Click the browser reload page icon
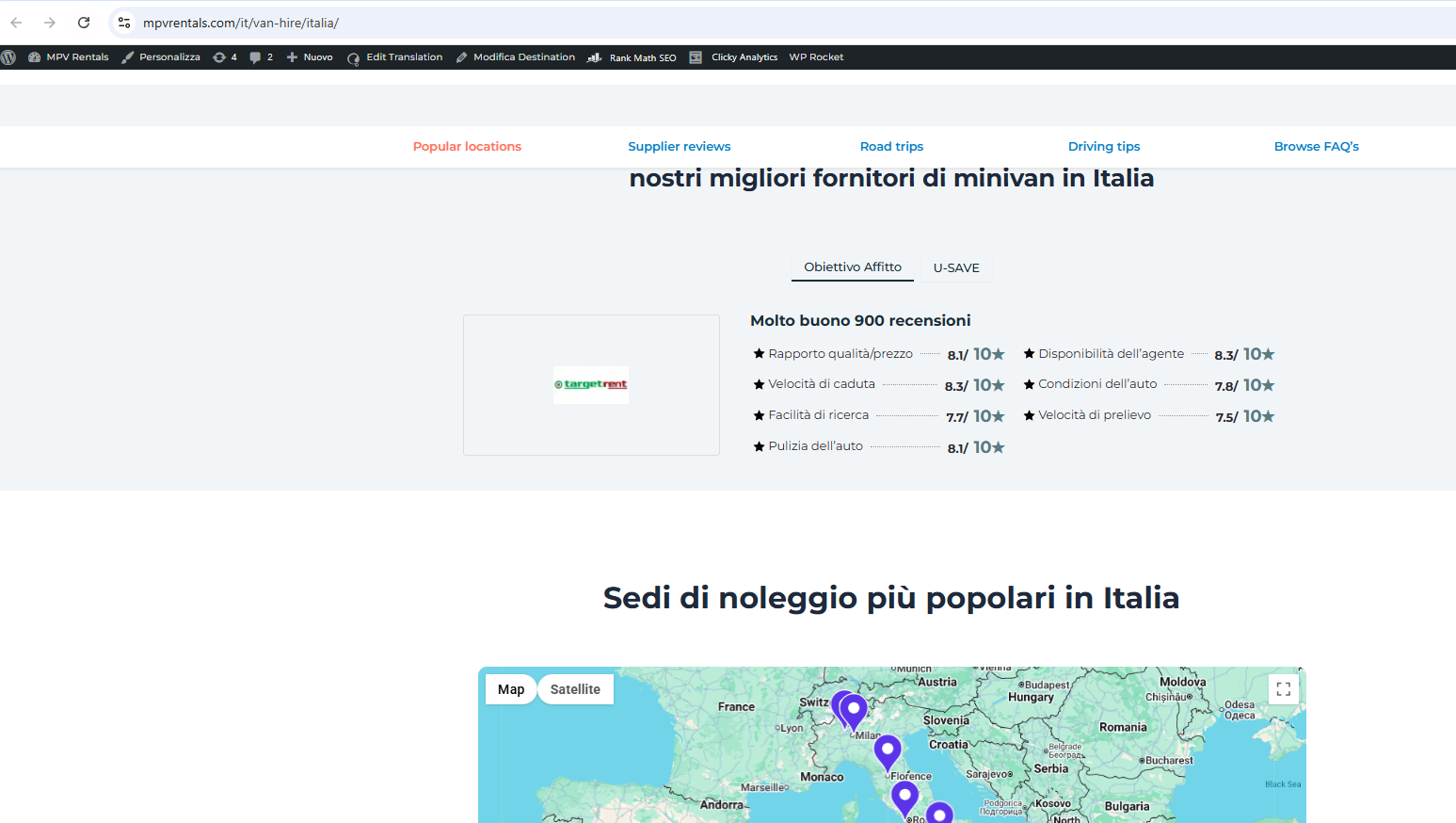 [x=84, y=23]
